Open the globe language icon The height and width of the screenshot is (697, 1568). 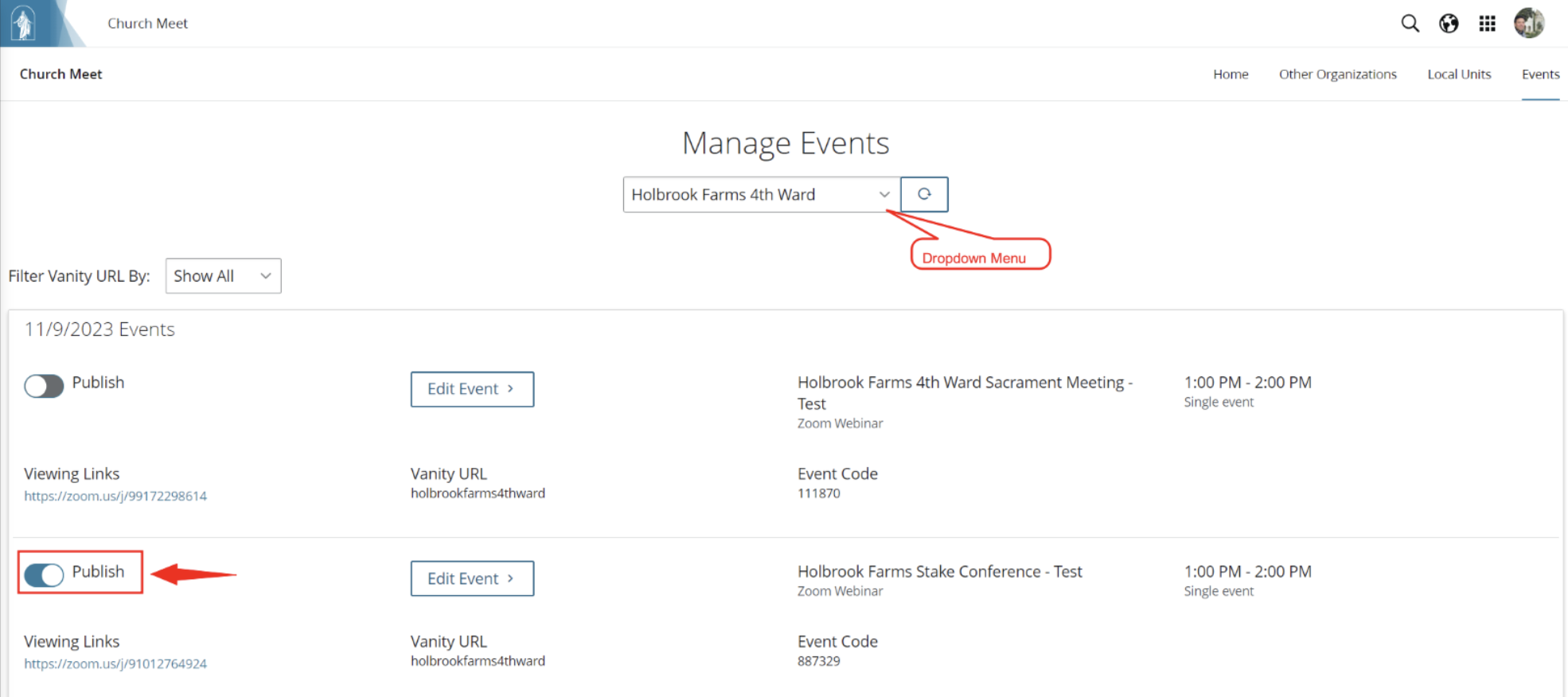click(1449, 23)
